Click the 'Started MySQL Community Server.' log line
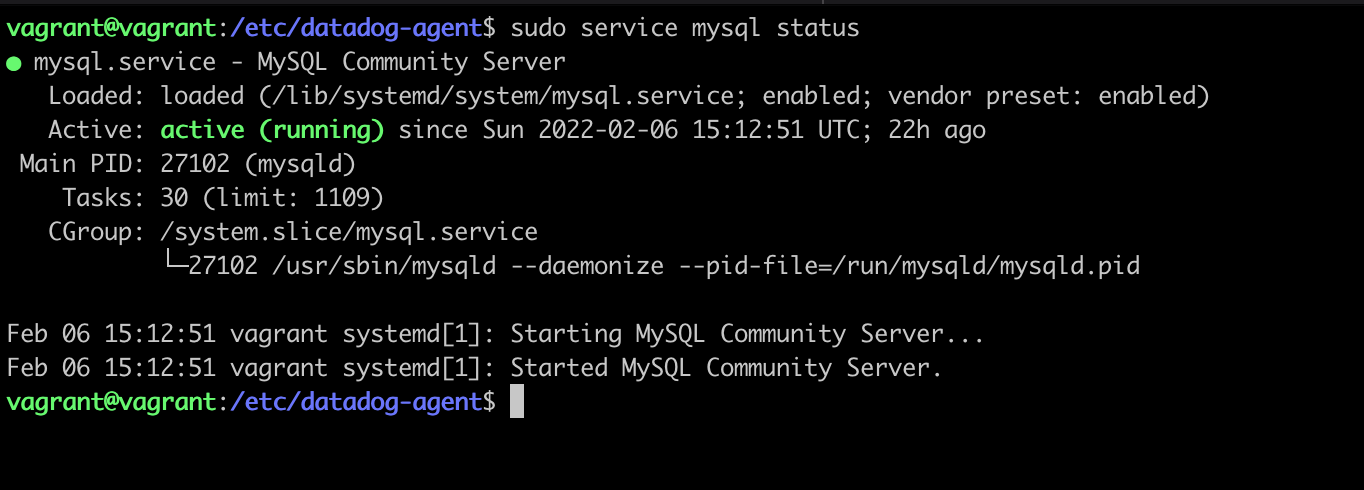 (x=726, y=368)
